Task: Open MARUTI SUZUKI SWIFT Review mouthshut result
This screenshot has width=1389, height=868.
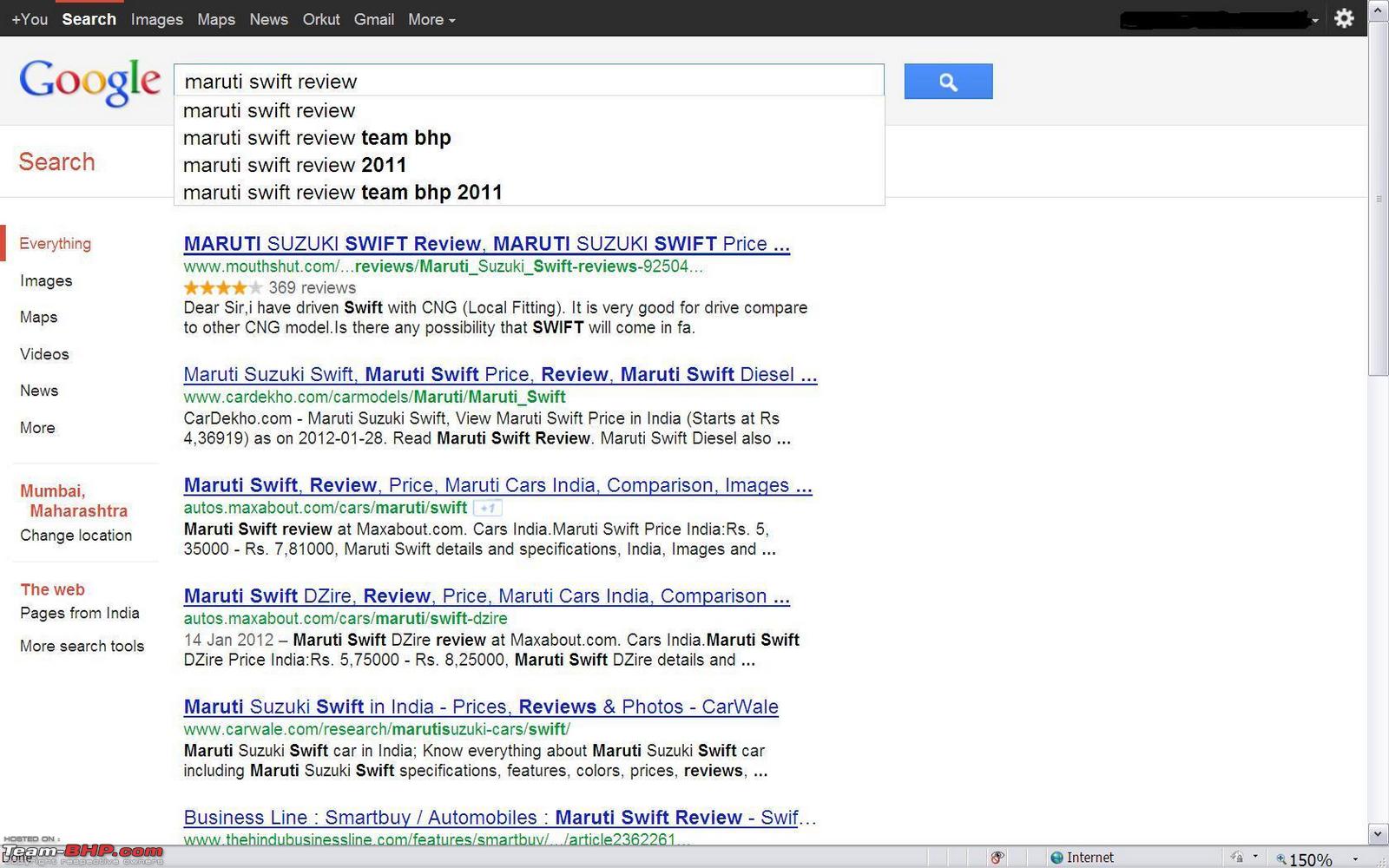Action: click(487, 244)
